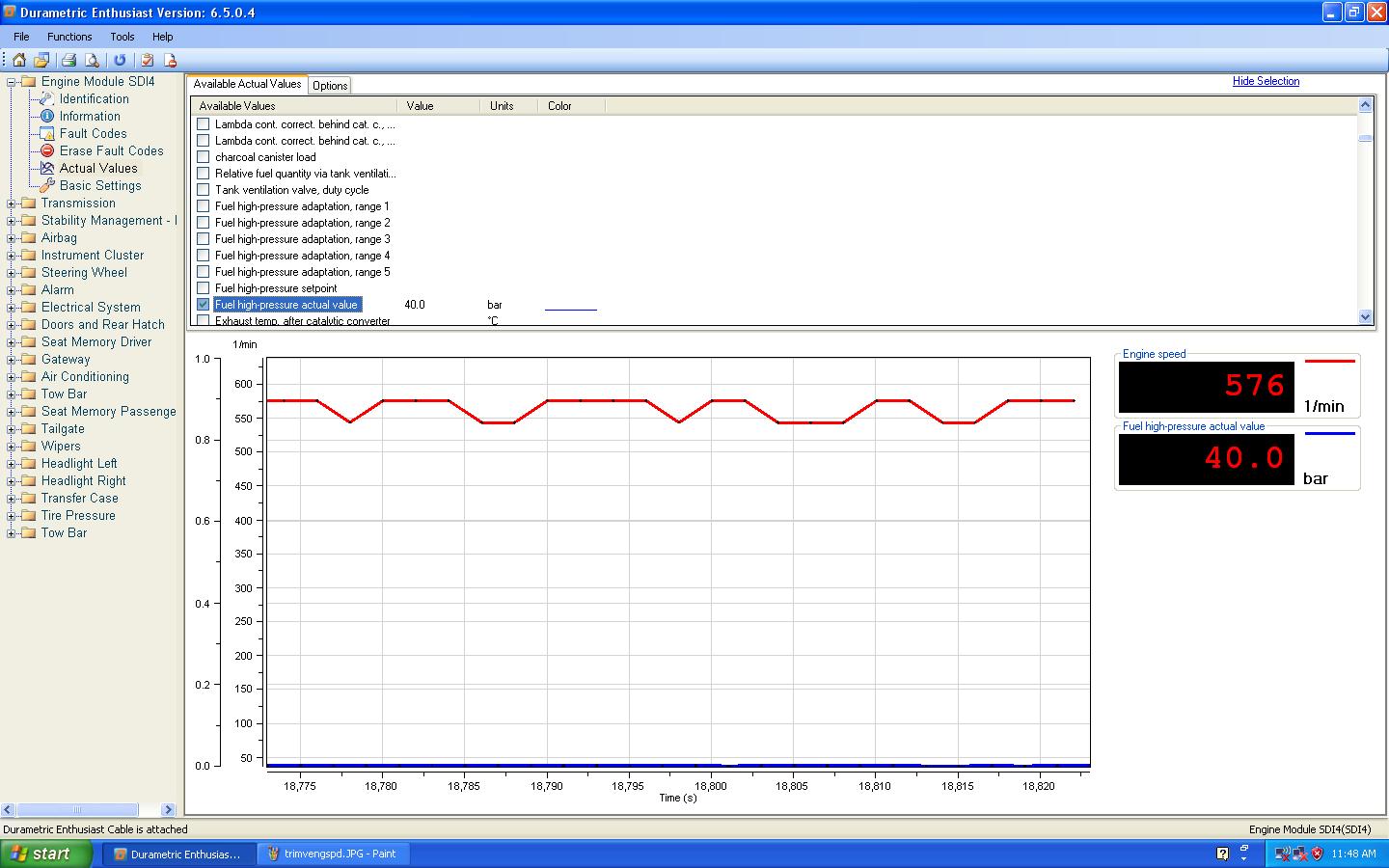Screen dimensions: 1389x868
Task: Open the Functions menu
Action: tap(69, 37)
